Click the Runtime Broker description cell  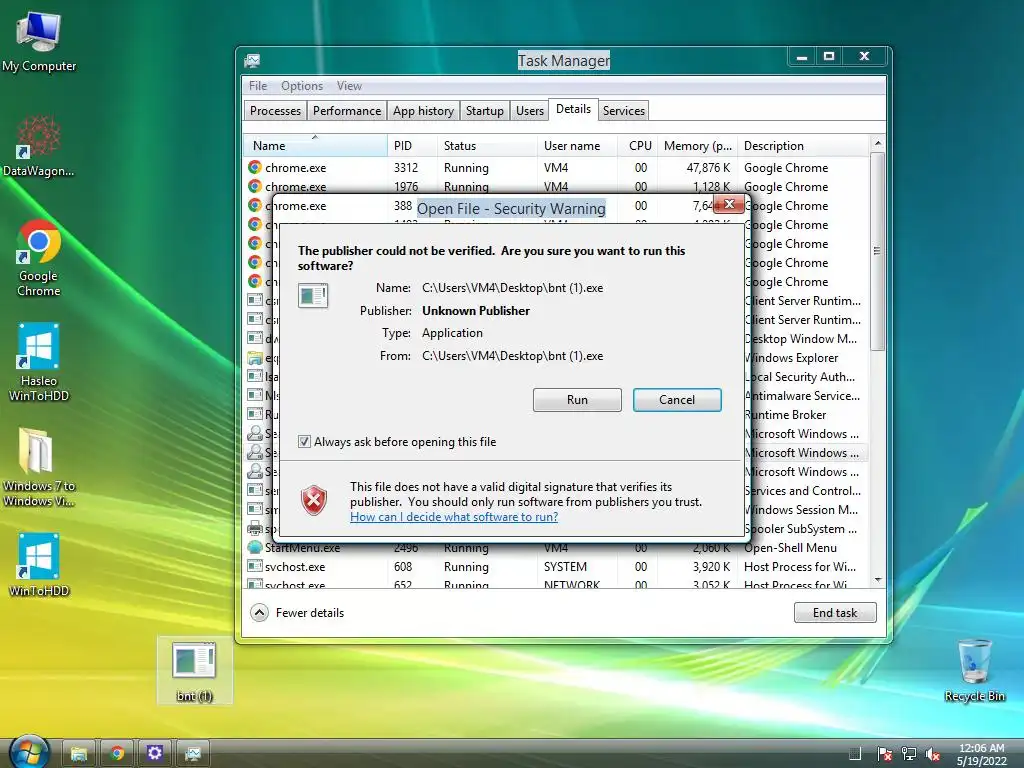786,415
